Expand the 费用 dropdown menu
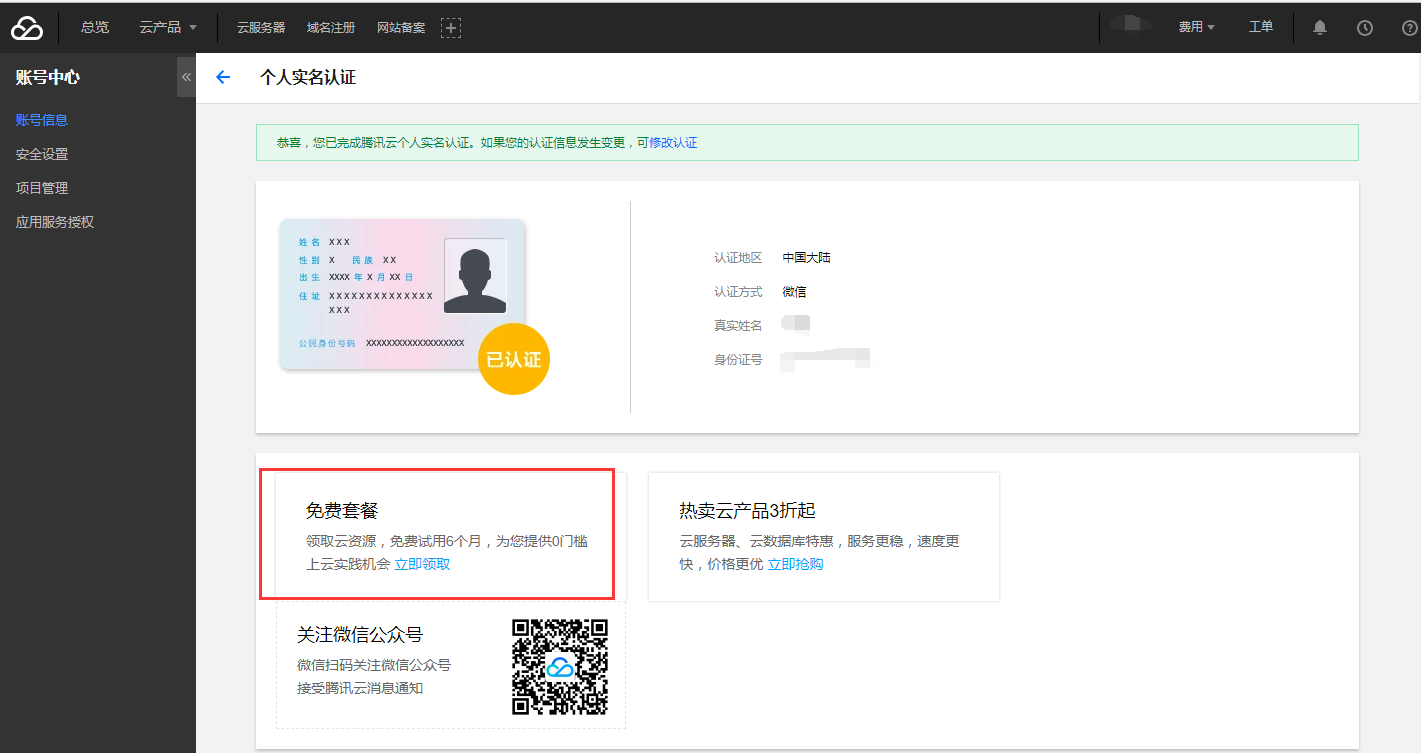 pyautogui.click(x=1196, y=27)
